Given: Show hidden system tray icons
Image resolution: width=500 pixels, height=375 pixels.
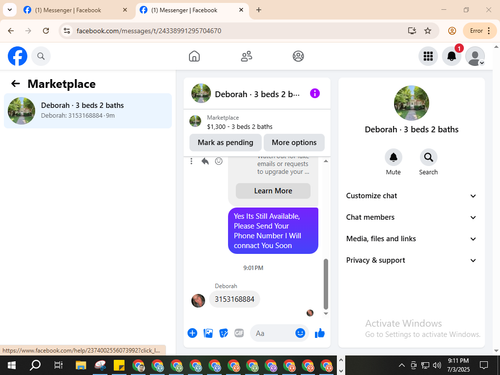Looking at the screenshot, I should click(402, 366).
